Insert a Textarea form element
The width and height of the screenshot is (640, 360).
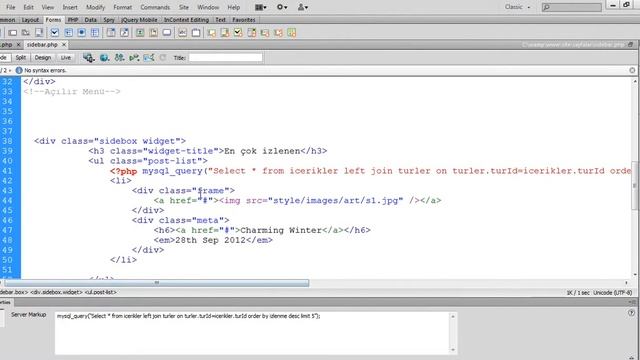(x=39, y=33)
